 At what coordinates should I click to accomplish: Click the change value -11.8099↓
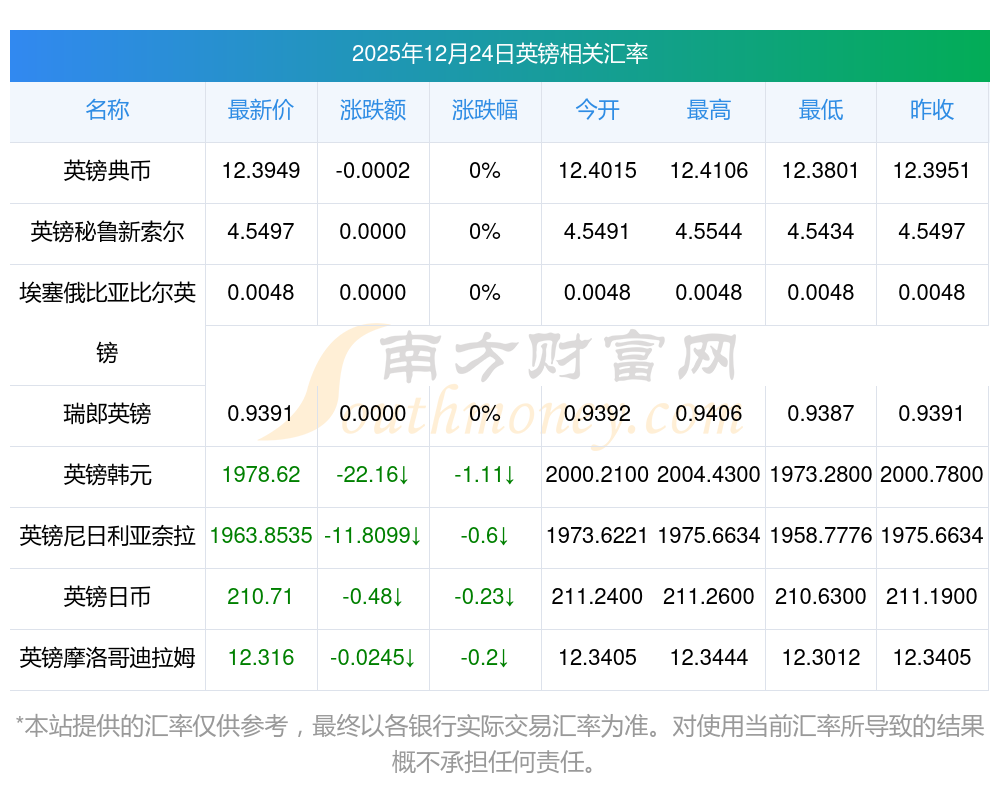click(x=372, y=536)
